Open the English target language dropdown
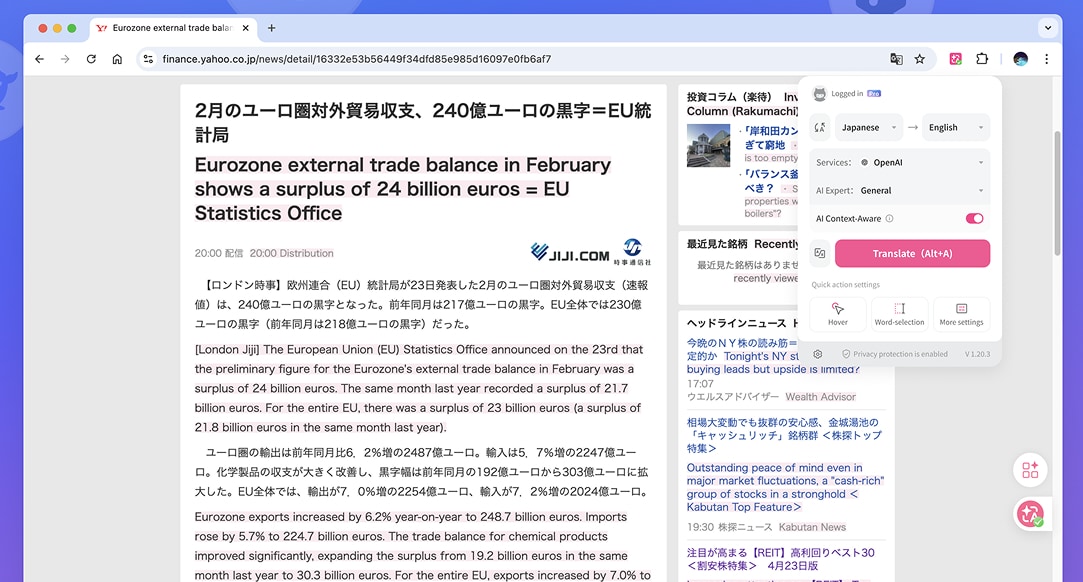This screenshot has height=582, width=1083. [956, 128]
